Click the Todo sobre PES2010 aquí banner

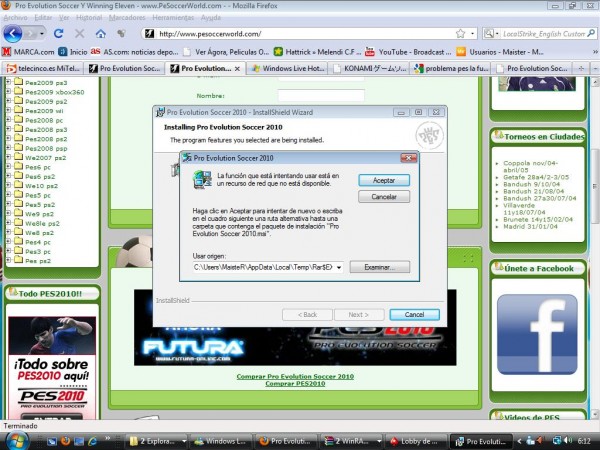tap(52, 367)
